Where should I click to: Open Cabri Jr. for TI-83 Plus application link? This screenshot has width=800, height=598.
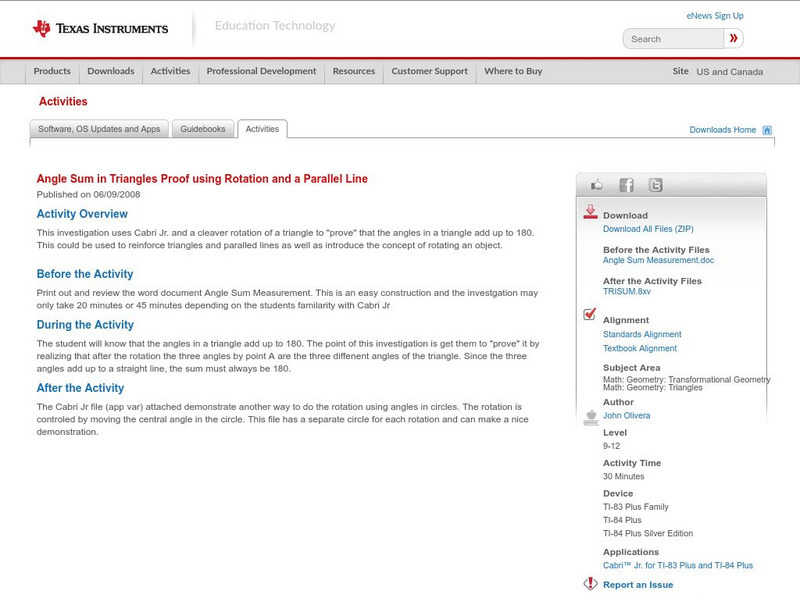click(678, 565)
